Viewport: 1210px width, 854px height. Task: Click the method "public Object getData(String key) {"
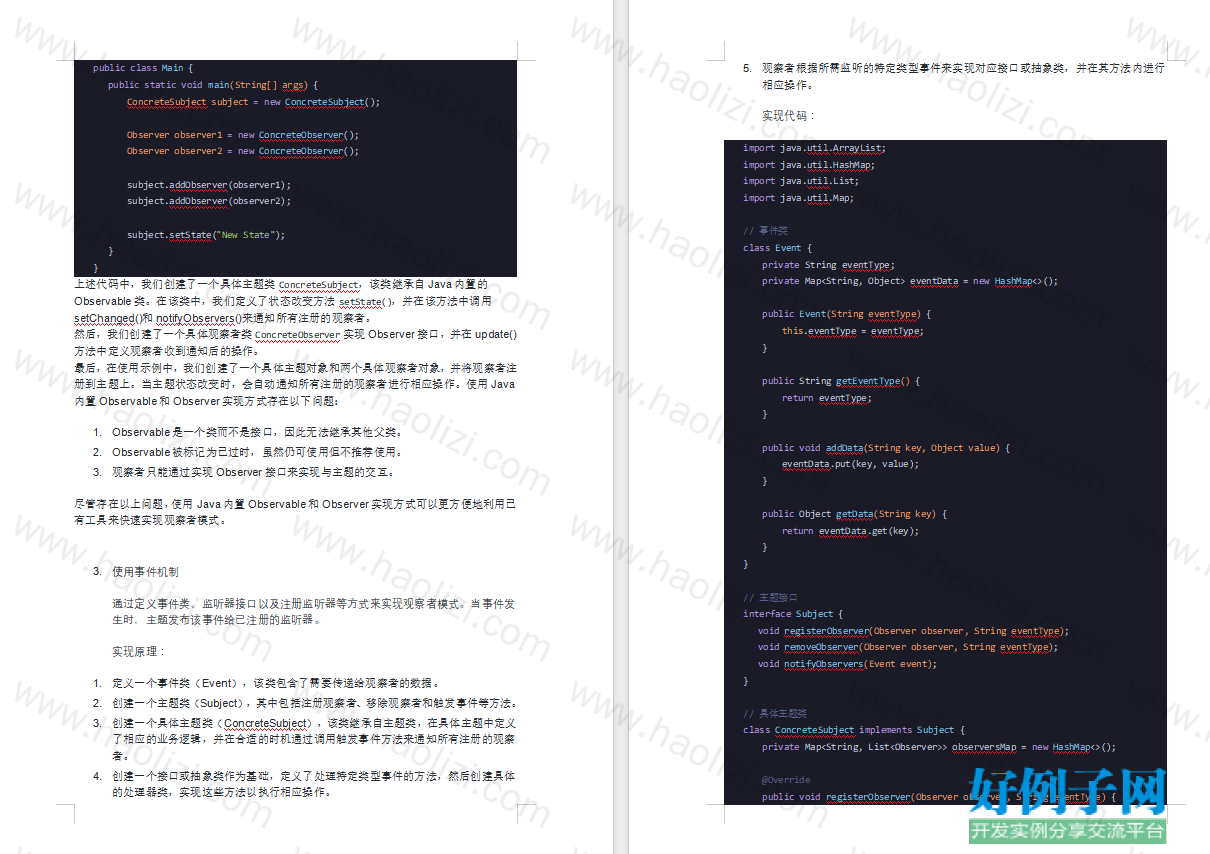(x=854, y=514)
